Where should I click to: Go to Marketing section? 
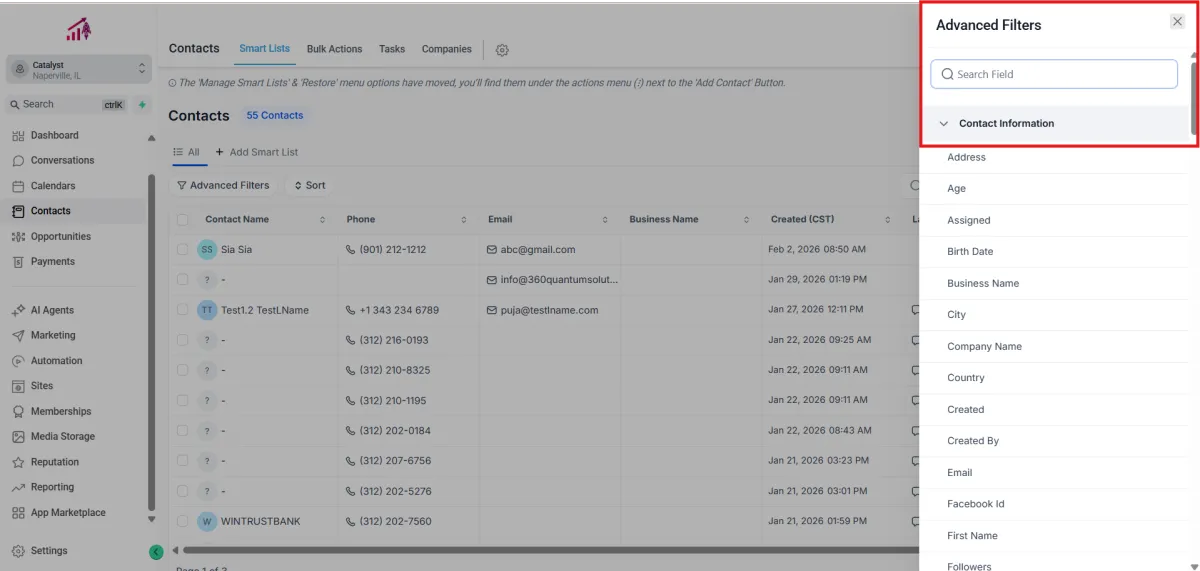click(x=53, y=335)
